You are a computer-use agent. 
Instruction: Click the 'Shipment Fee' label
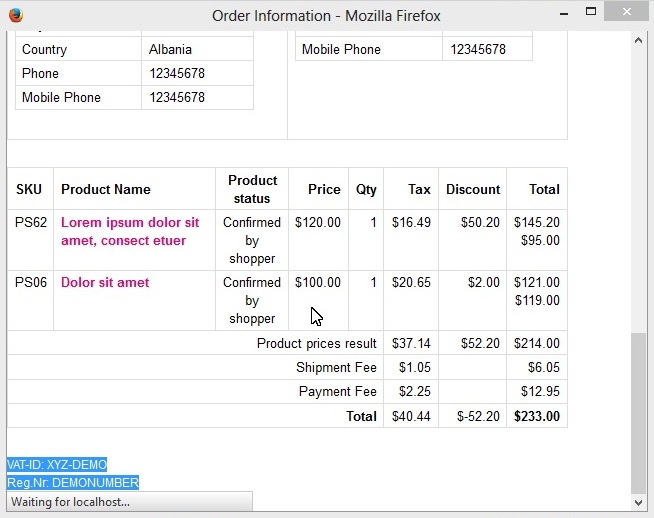[x=336, y=367]
